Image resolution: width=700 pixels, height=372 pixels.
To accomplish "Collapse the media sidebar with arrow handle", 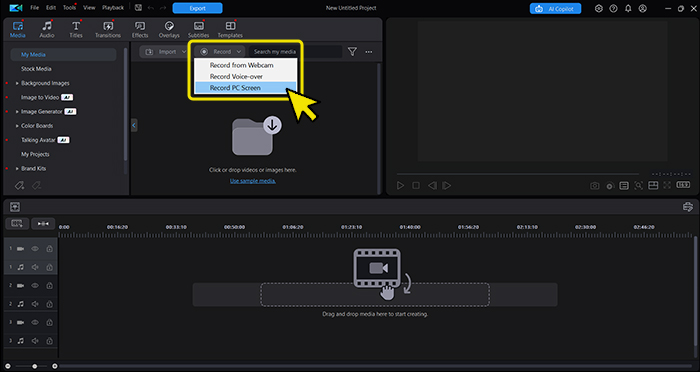I will coord(134,125).
